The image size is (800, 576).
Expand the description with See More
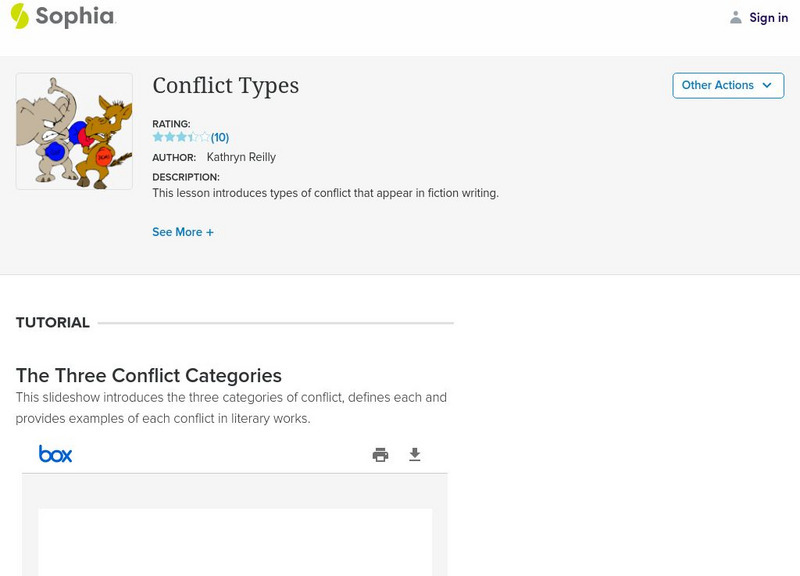tap(183, 231)
